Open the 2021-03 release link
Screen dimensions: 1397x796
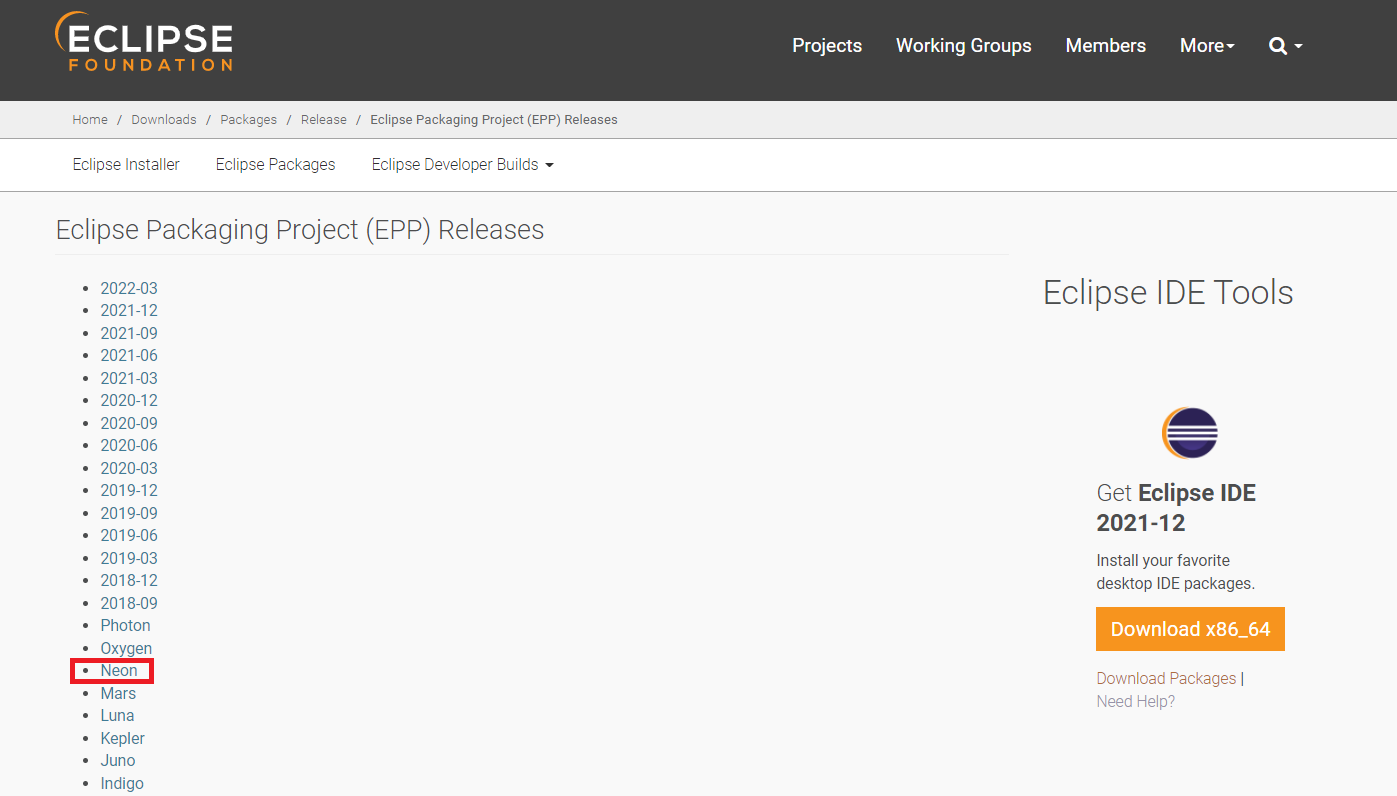point(129,378)
